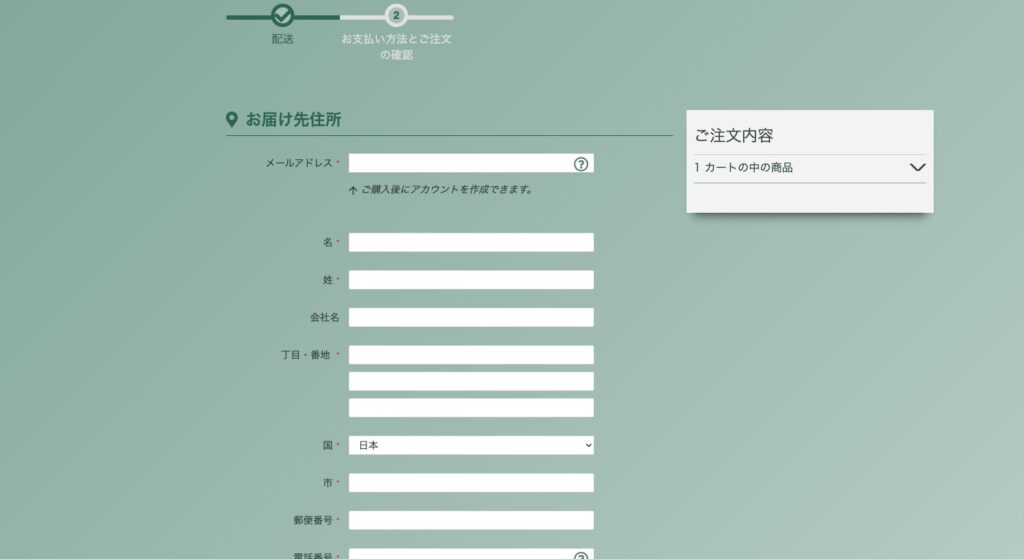The width and height of the screenshot is (1024, 559).
Task: Click the メールアドレス input field
Action: tap(460, 163)
